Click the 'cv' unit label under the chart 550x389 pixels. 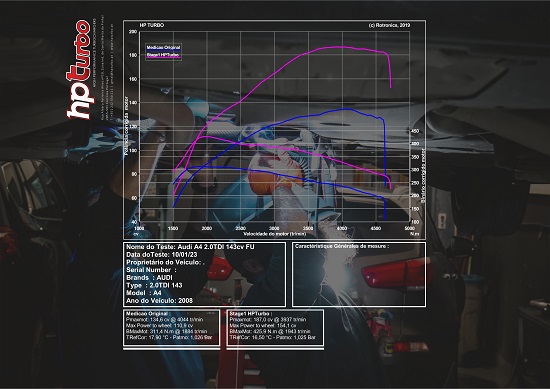pos(136,234)
